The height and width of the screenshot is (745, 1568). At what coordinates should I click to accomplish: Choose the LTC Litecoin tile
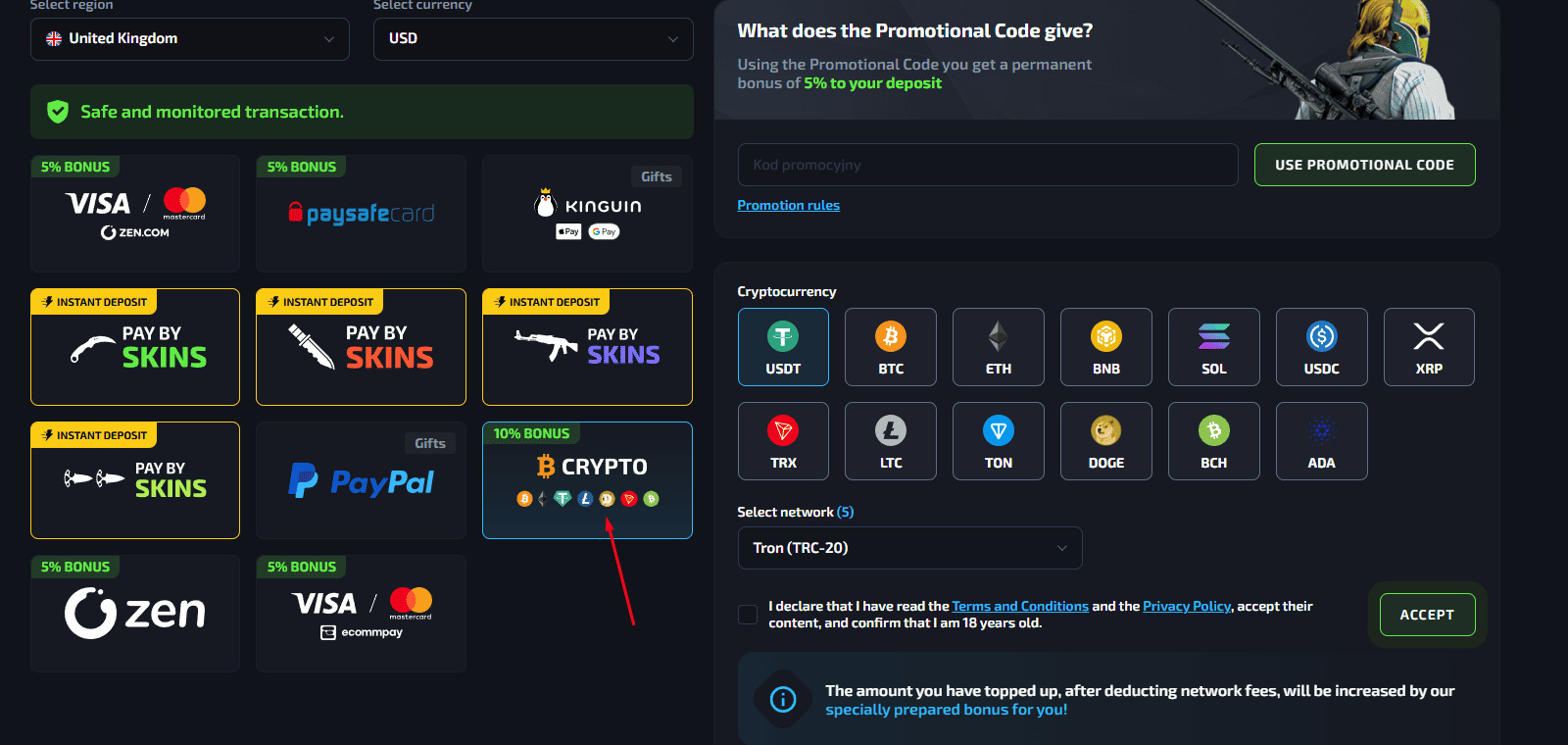click(890, 441)
